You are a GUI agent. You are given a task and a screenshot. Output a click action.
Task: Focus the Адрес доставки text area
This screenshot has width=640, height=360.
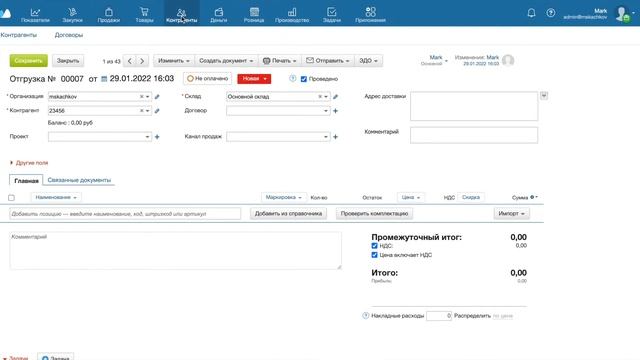[x=474, y=106]
